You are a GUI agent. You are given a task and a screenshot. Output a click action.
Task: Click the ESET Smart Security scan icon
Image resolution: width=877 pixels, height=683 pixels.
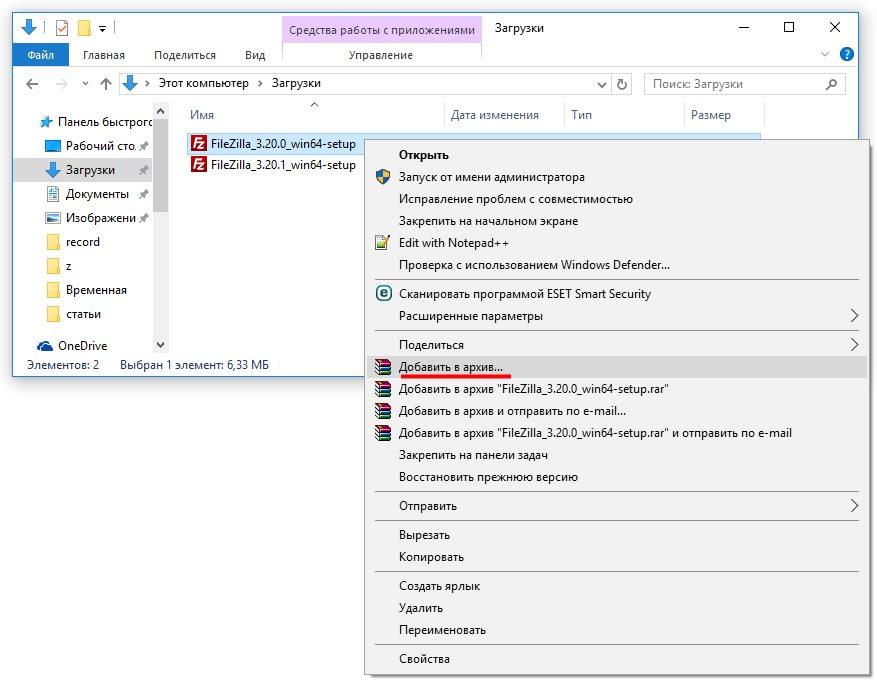(382, 294)
